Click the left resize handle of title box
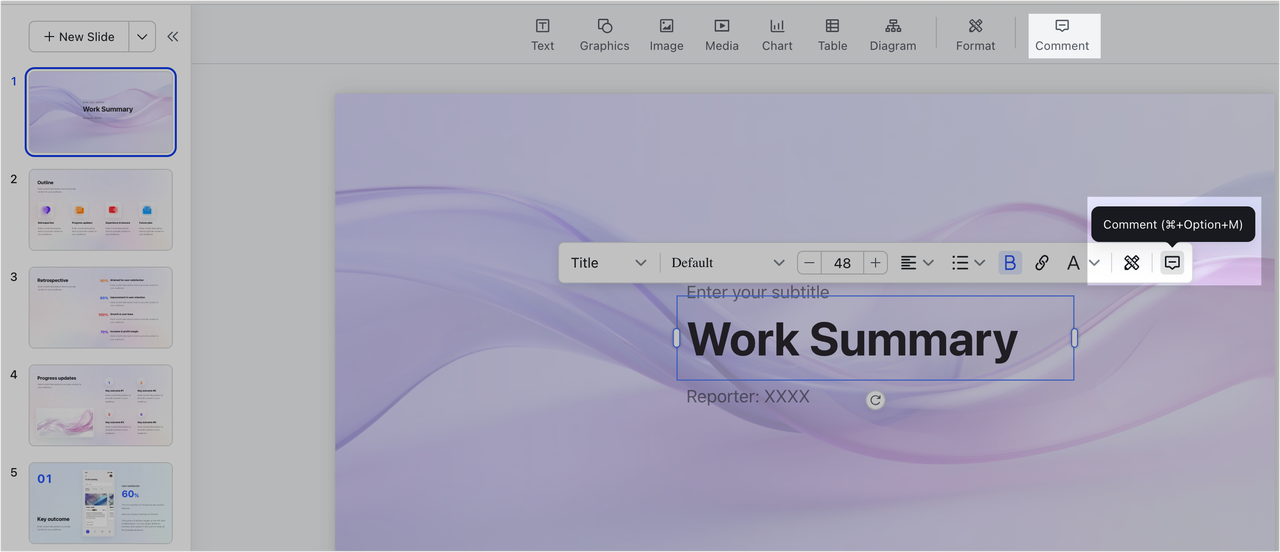The height and width of the screenshot is (552, 1280). pyautogui.click(x=677, y=338)
